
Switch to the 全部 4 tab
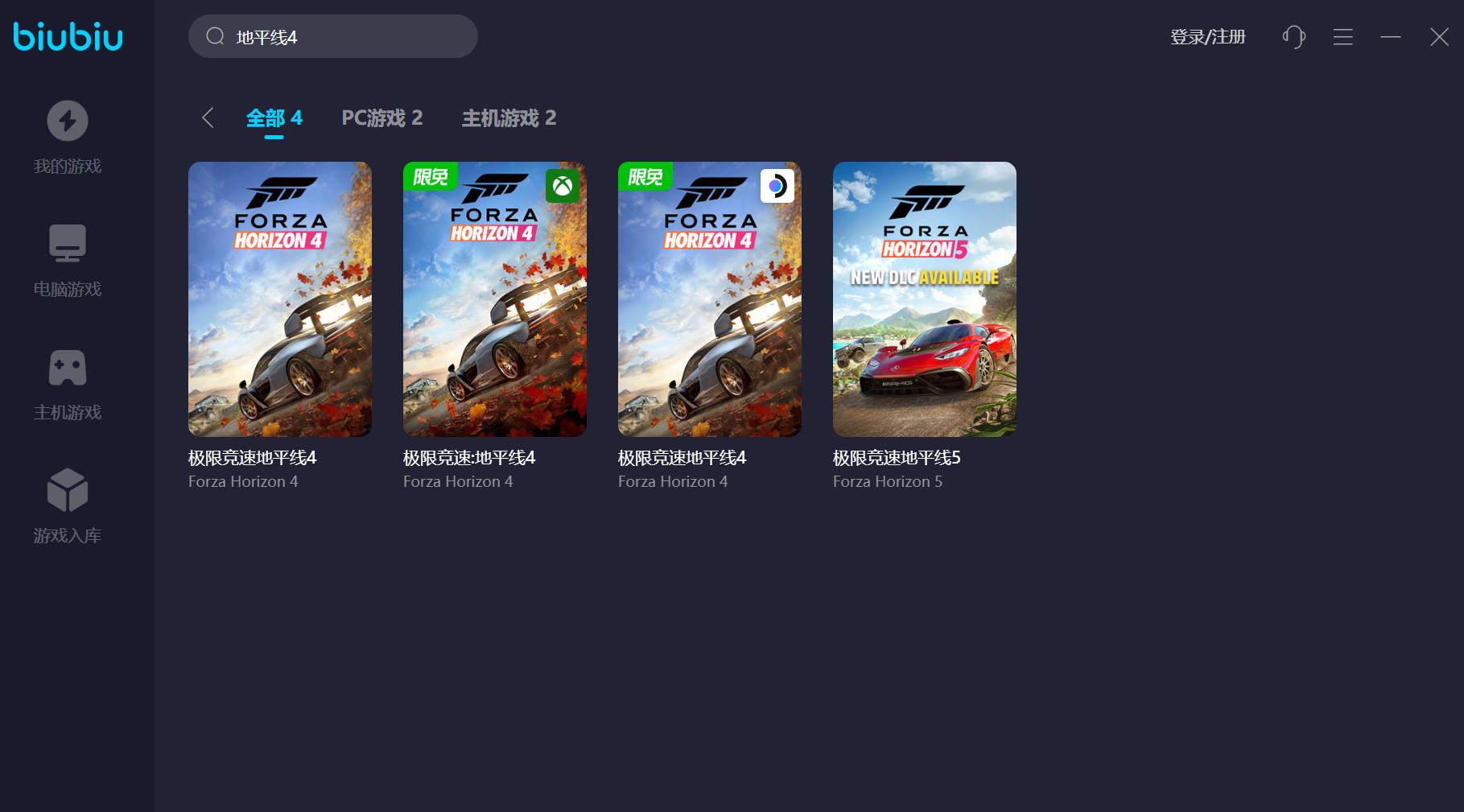click(x=274, y=118)
